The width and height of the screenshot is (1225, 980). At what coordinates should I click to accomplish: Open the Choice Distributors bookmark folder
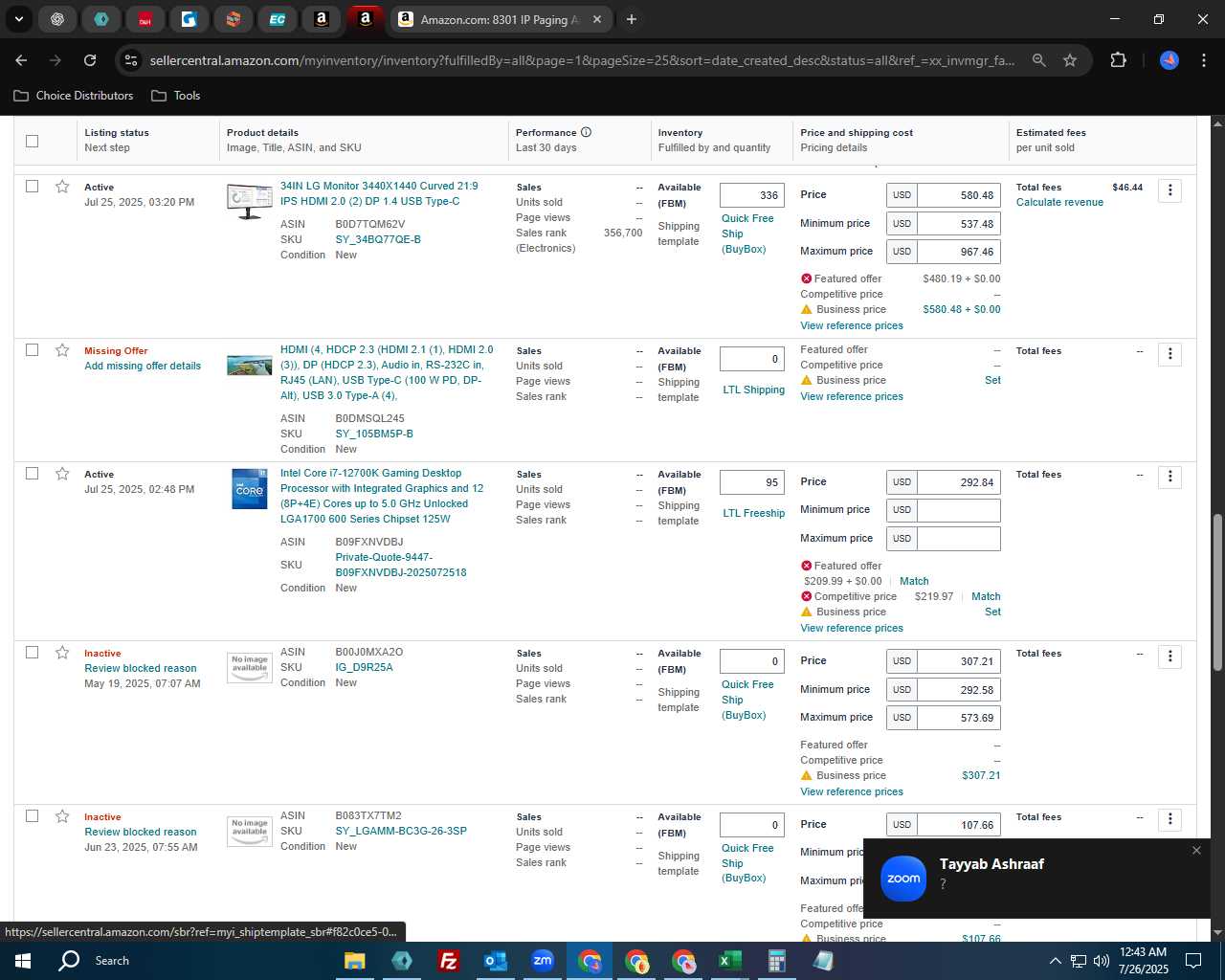(x=74, y=96)
